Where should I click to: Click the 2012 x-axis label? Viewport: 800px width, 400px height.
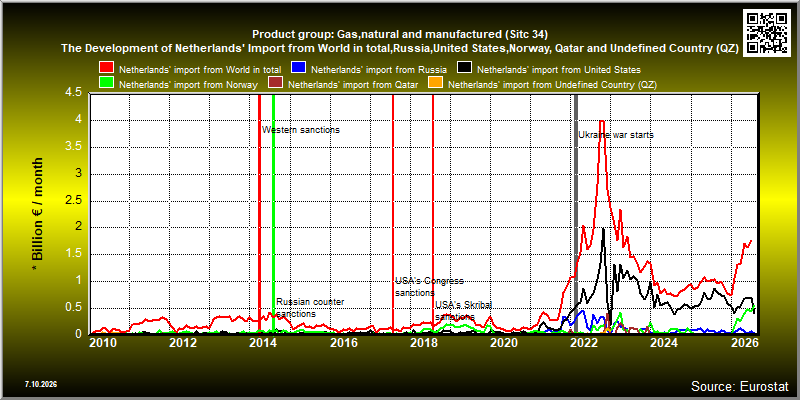(183, 342)
